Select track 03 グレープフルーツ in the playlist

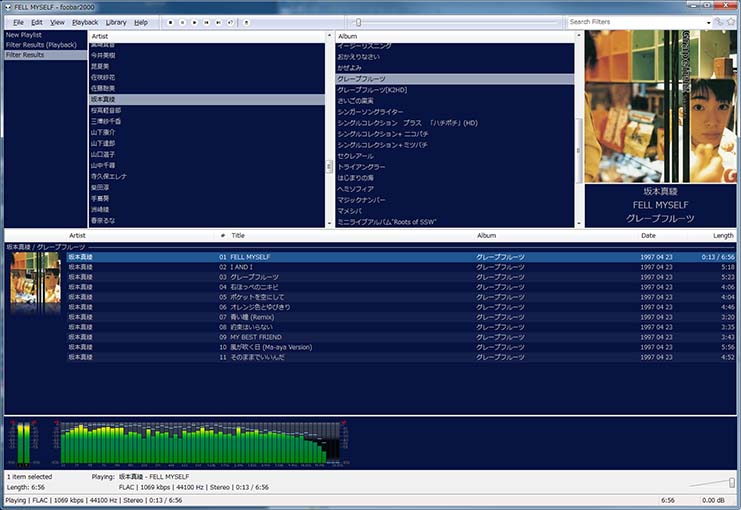(401, 277)
